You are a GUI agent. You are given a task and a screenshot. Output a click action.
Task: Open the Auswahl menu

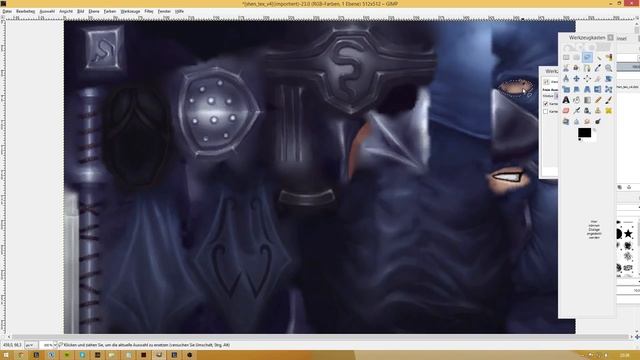(x=47, y=11)
